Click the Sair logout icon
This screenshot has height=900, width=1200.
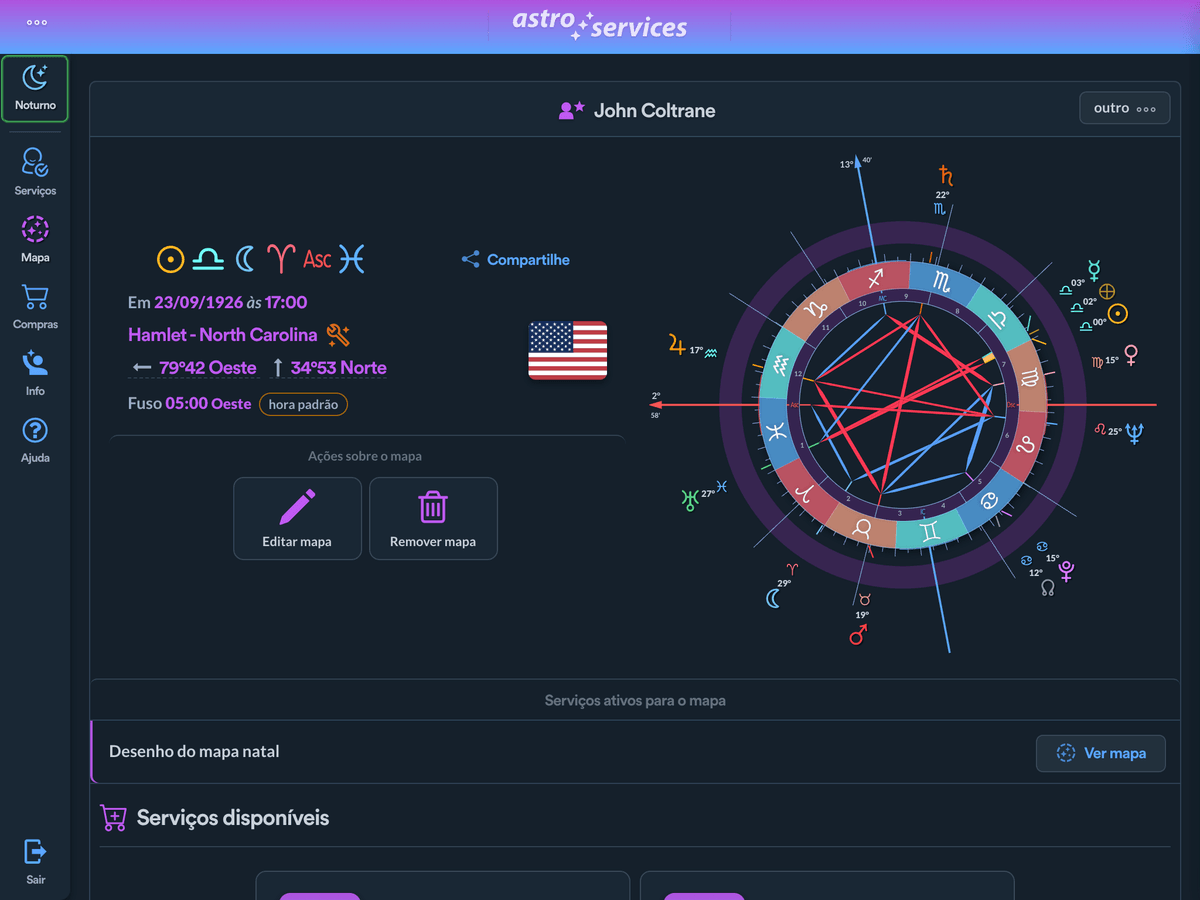[34, 856]
